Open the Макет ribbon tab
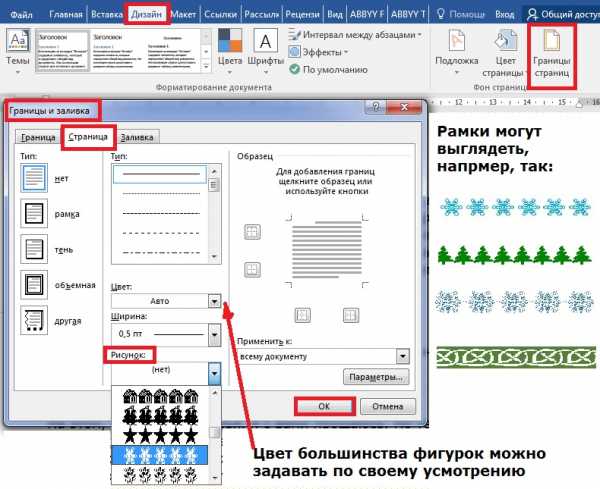The width and height of the screenshot is (600, 489). [183, 15]
